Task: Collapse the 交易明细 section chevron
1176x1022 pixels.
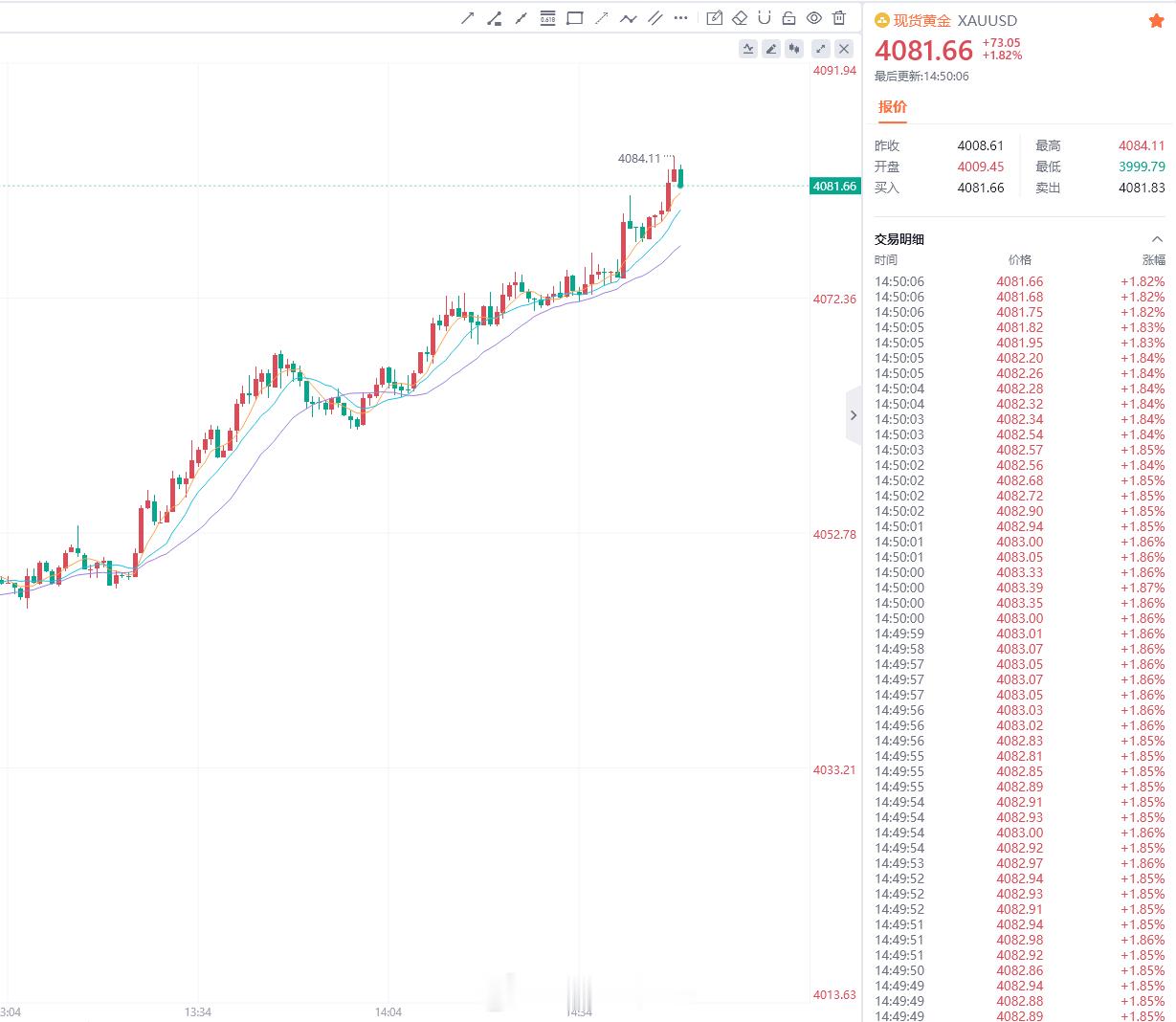Action: coord(1157,239)
